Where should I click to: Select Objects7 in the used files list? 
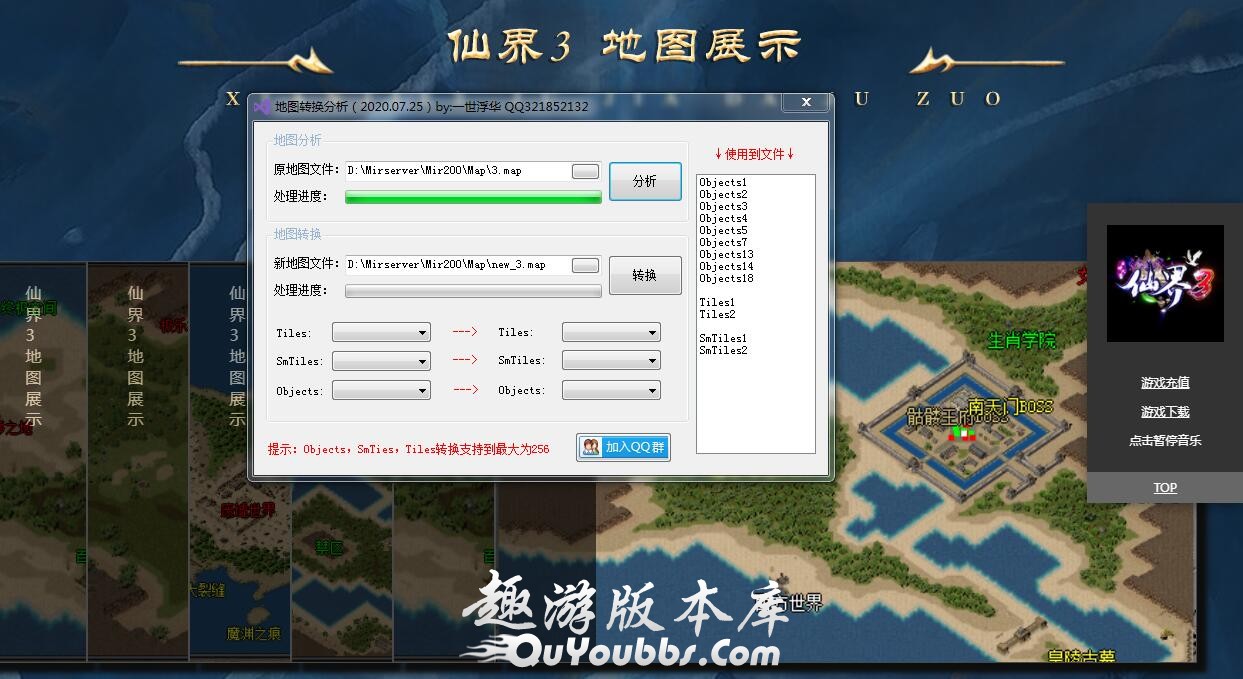point(723,243)
